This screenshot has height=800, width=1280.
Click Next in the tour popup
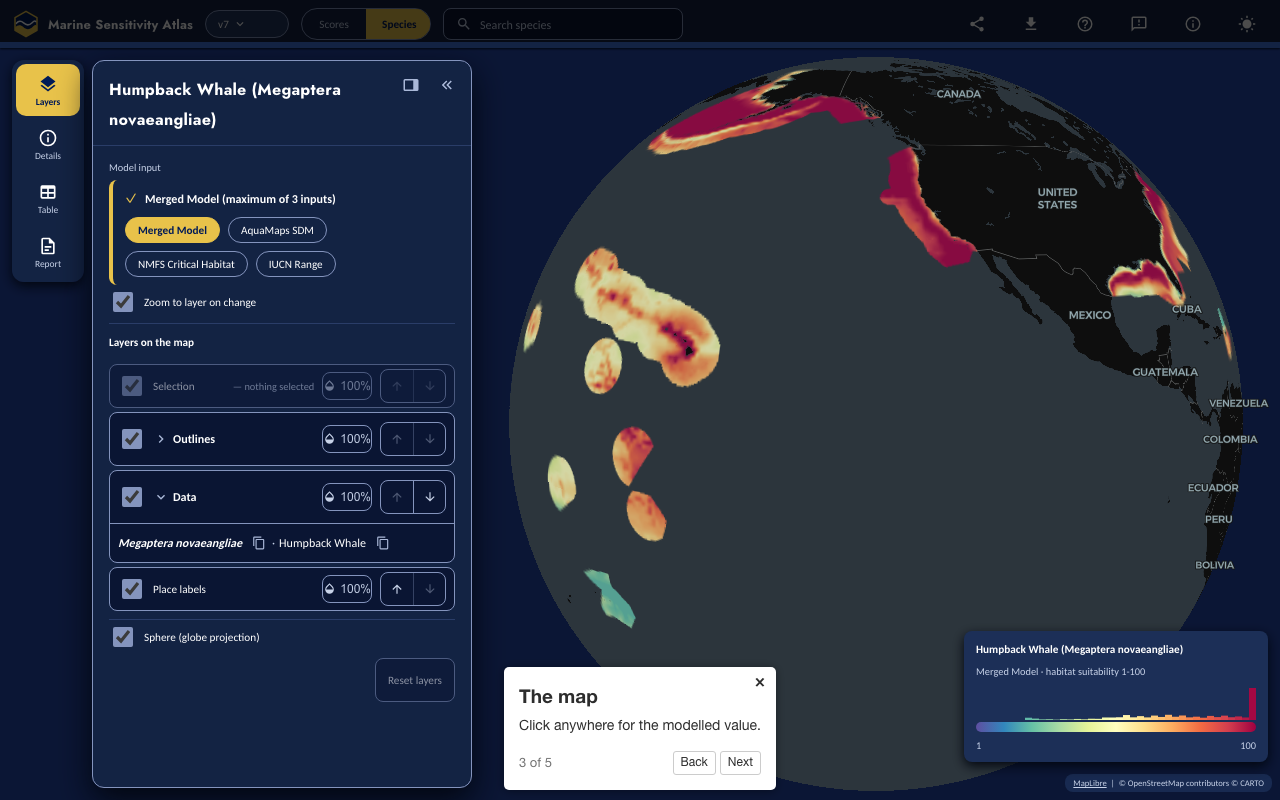tap(740, 762)
